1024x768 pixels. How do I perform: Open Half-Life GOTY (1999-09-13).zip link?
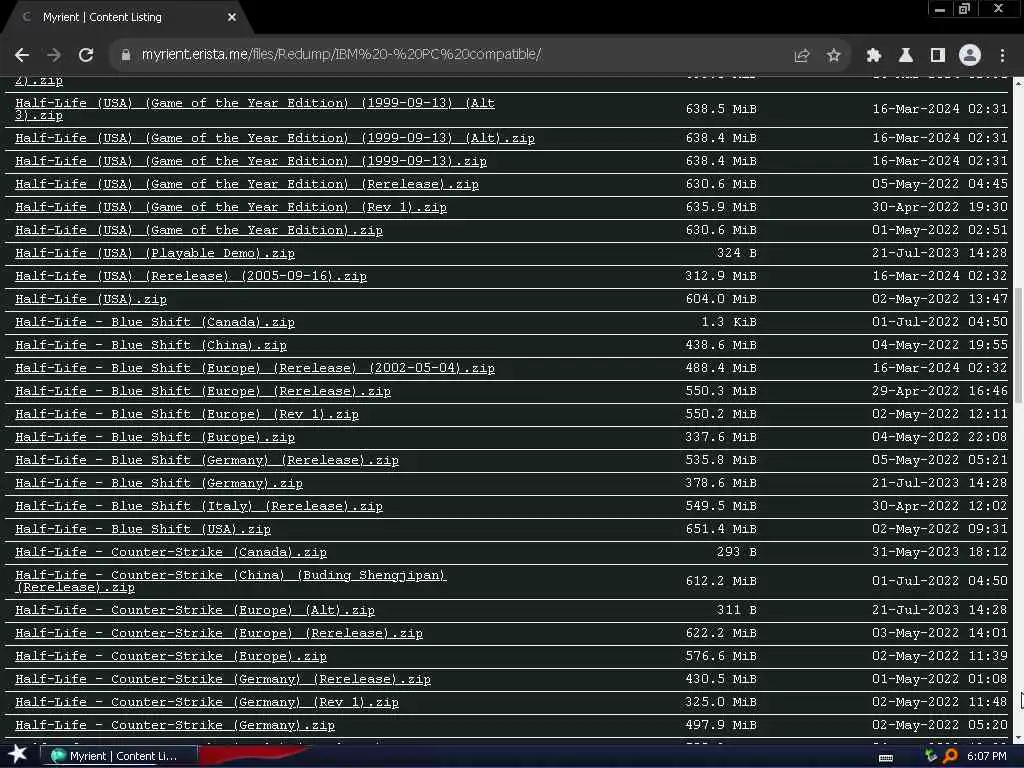(x=251, y=161)
